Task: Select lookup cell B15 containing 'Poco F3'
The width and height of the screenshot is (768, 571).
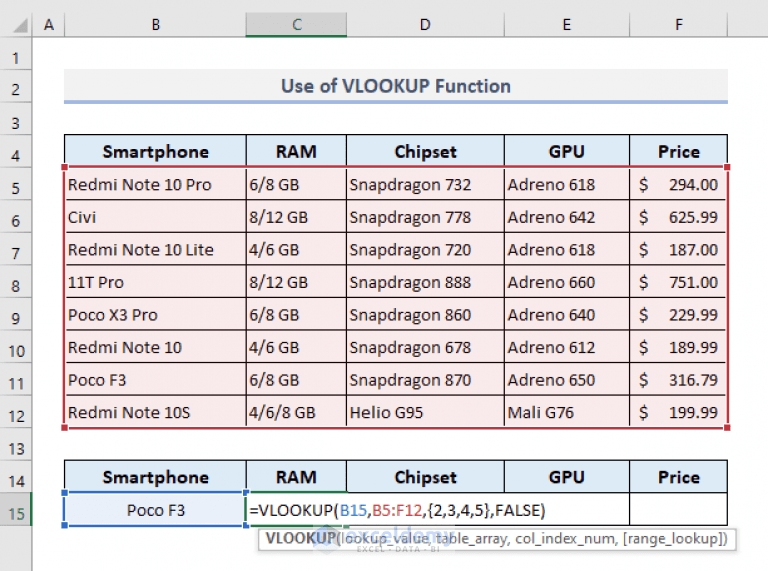Action: pyautogui.click(x=155, y=510)
